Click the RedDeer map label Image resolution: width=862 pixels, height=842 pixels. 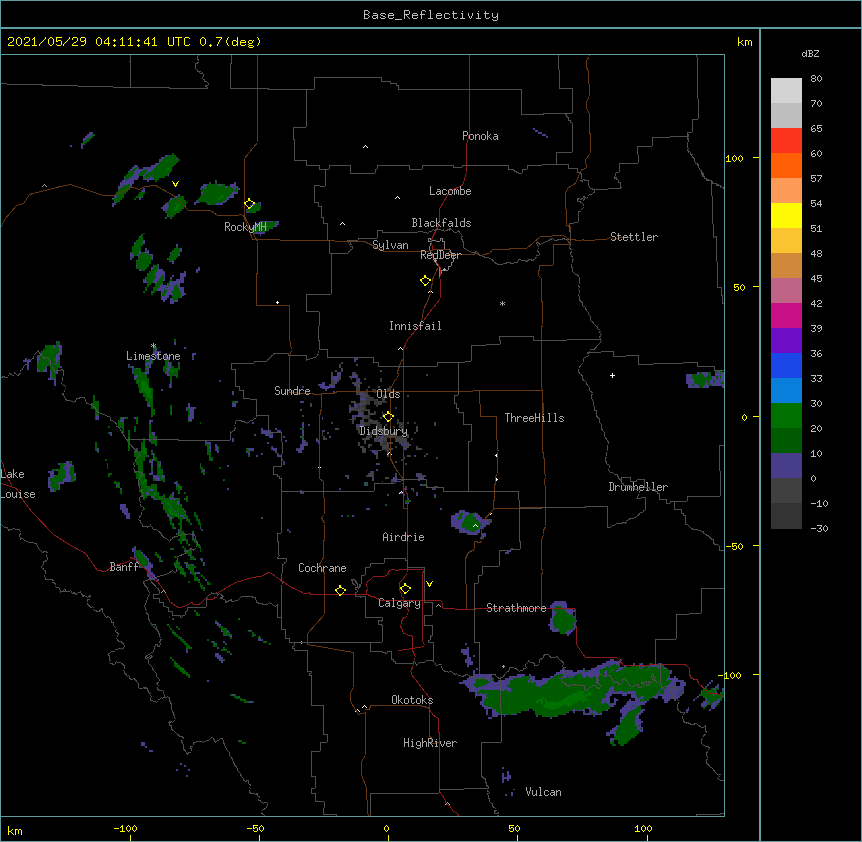point(440,255)
